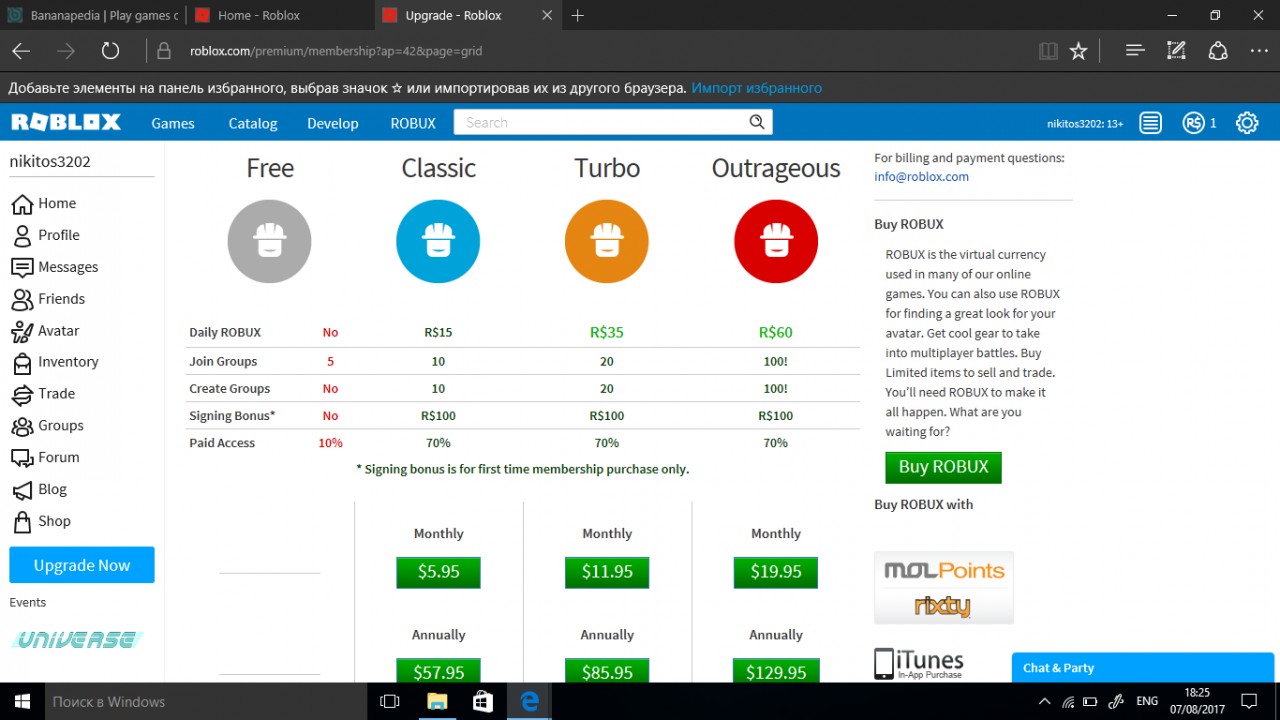The width and height of the screenshot is (1280, 720).
Task: Click the Поиск в Windows taskbar search
Action: pyautogui.click(x=206, y=701)
